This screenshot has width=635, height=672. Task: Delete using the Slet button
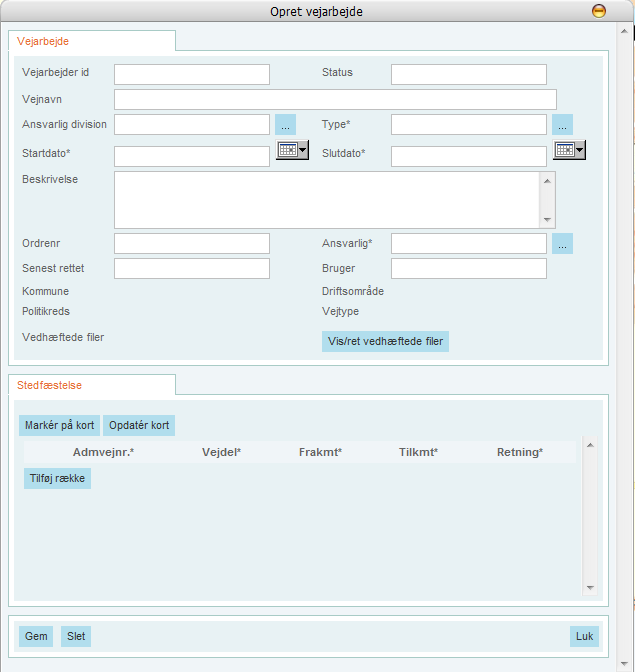tap(76, 636)
